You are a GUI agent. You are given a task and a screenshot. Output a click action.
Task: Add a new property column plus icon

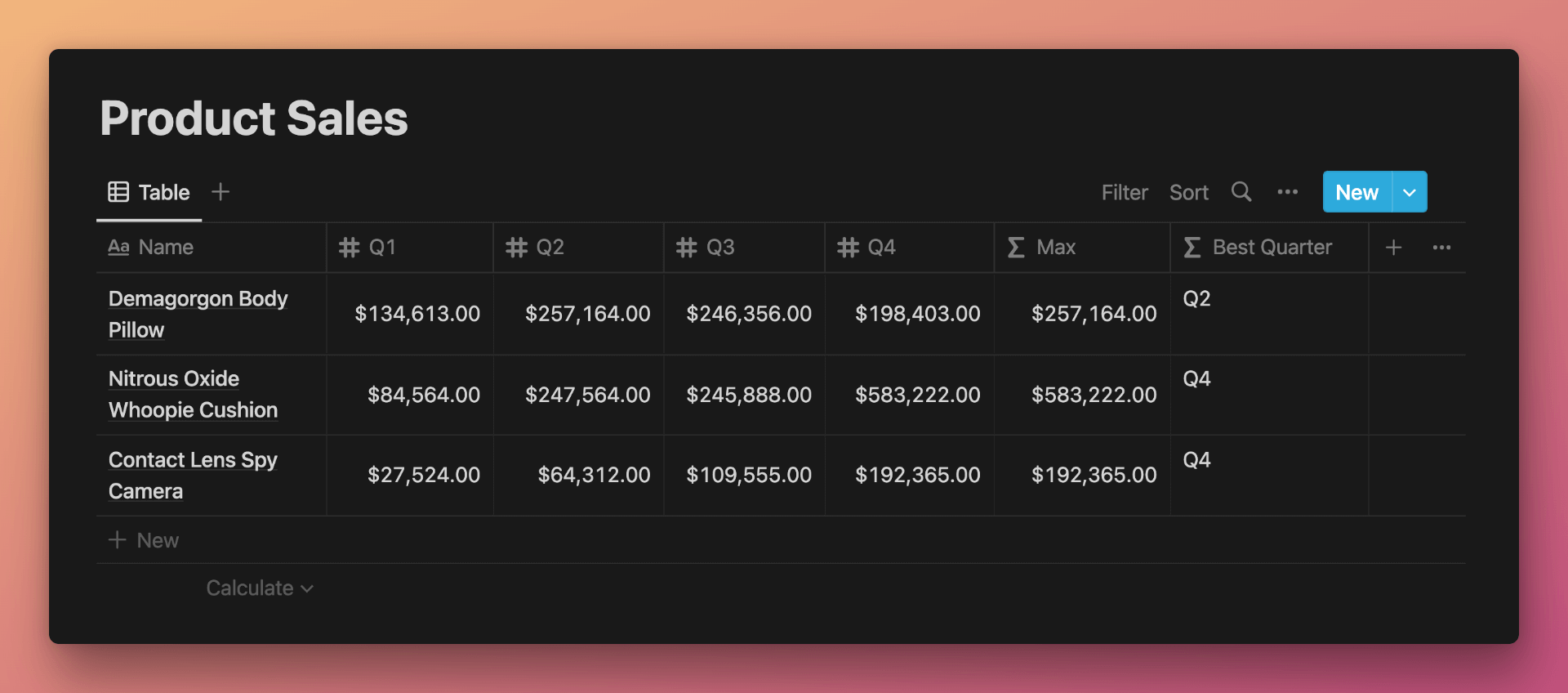[x=1394, y=247]
